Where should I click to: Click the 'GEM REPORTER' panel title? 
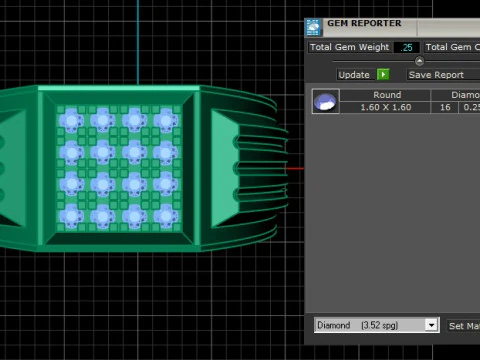point(364,23)
